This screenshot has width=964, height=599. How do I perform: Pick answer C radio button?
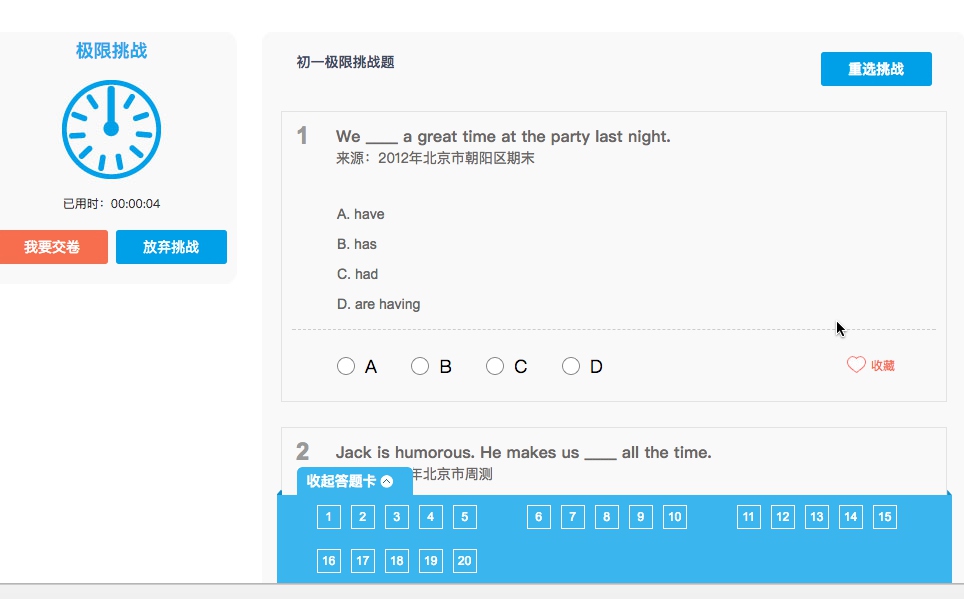point(495,366)
